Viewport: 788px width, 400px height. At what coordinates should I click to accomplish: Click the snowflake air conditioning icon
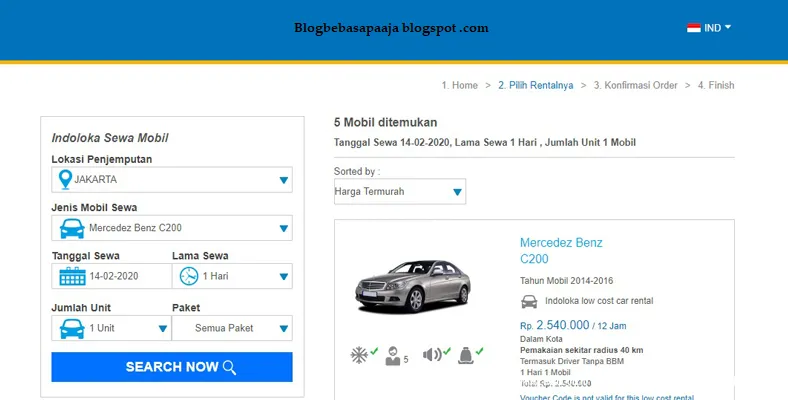(x=359, y=355)
